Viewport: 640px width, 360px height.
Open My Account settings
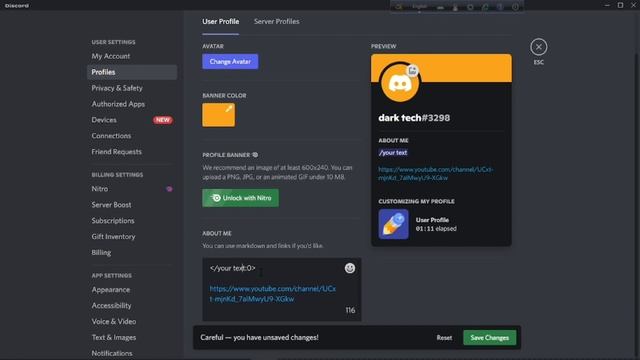click(x=132, y=56)
